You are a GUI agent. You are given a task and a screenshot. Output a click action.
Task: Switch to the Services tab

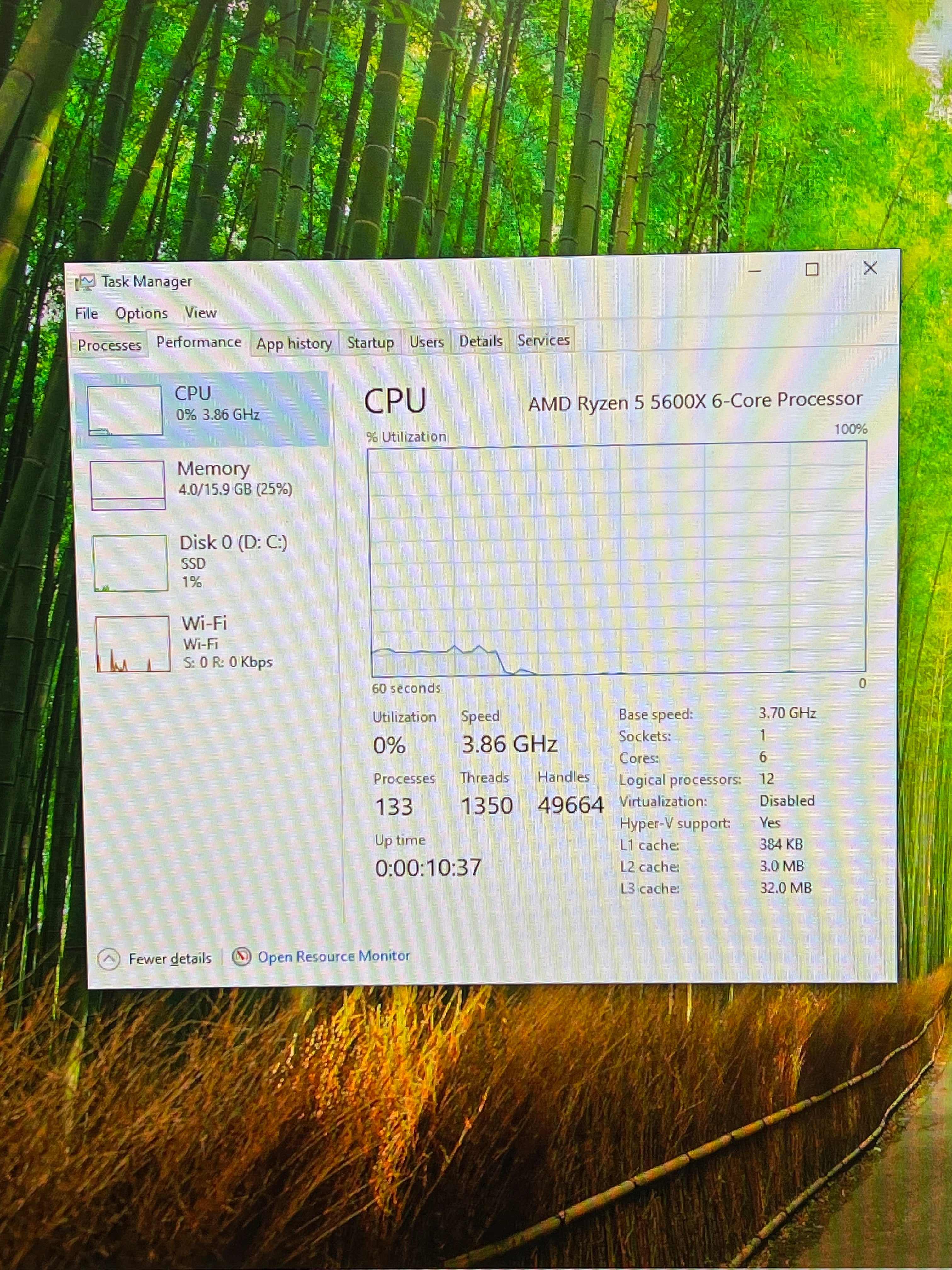[x=543, y=340]
